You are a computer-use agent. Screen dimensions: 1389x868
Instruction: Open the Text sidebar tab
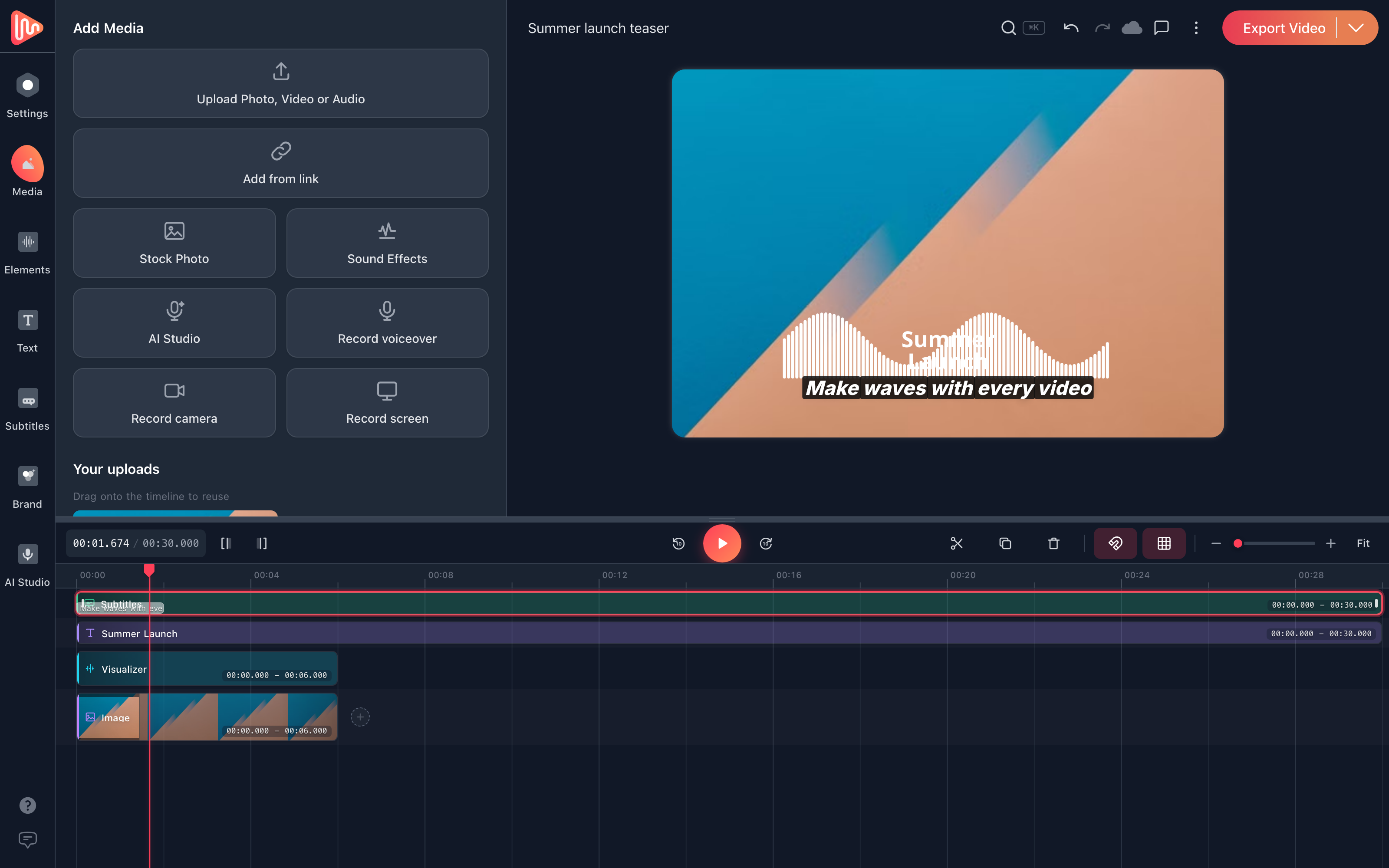[27, 330]
